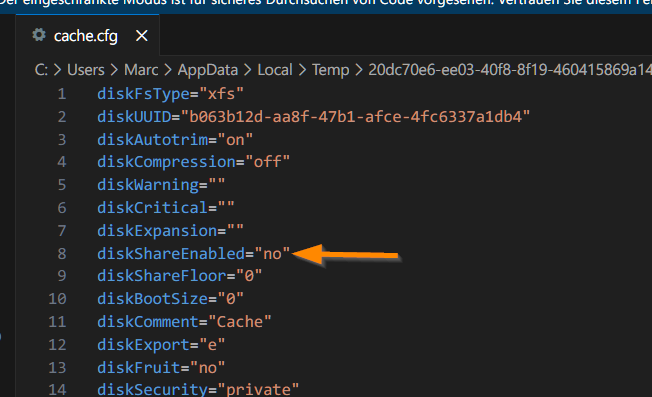Place cursor on diskFsType="xfs" line
652x397 pixels.
(x=170, y=94)
